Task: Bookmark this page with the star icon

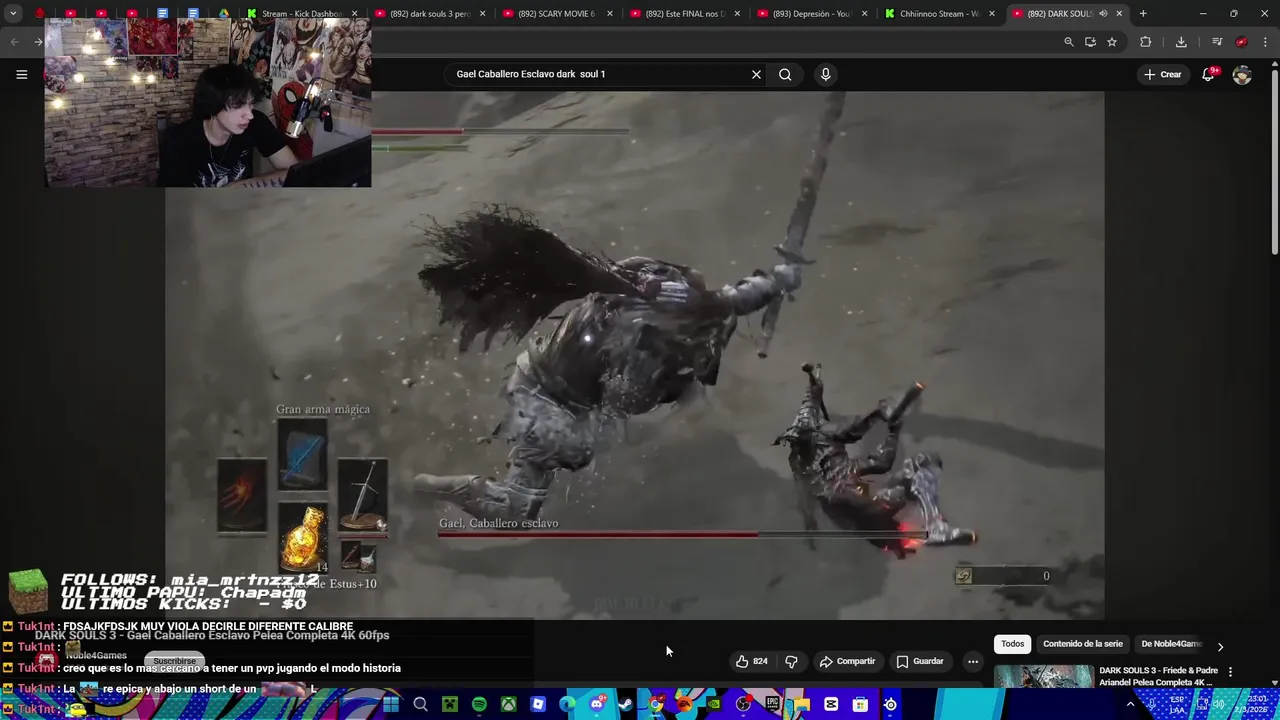Action: click(x=1112, y=42)
